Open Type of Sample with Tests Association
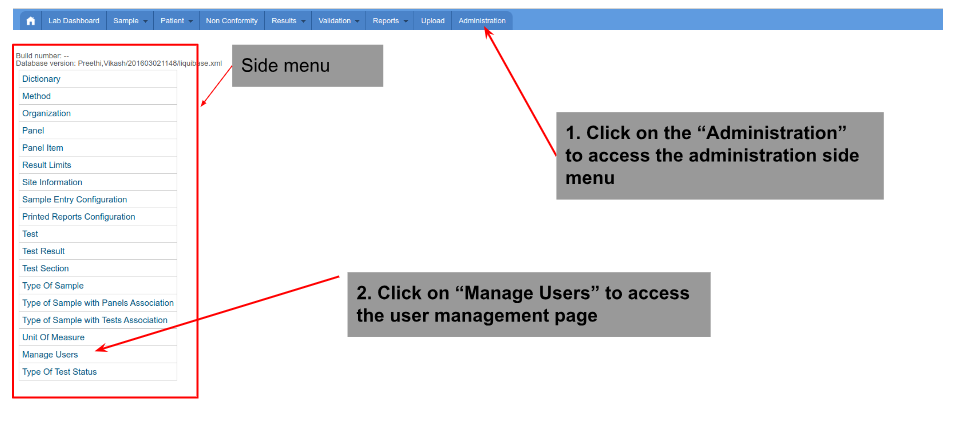This screenshot has height=426, width=955. [x=94, y=320]
